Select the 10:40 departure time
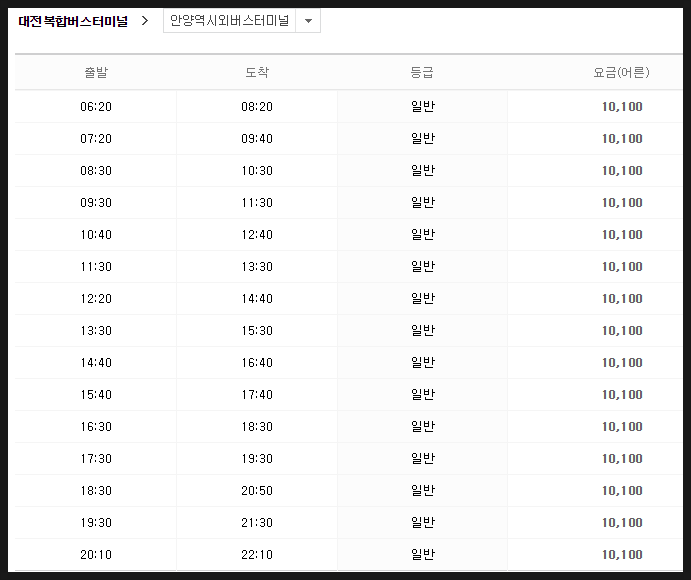This screenshot has width=691, height=580. (x=96, y=235)
